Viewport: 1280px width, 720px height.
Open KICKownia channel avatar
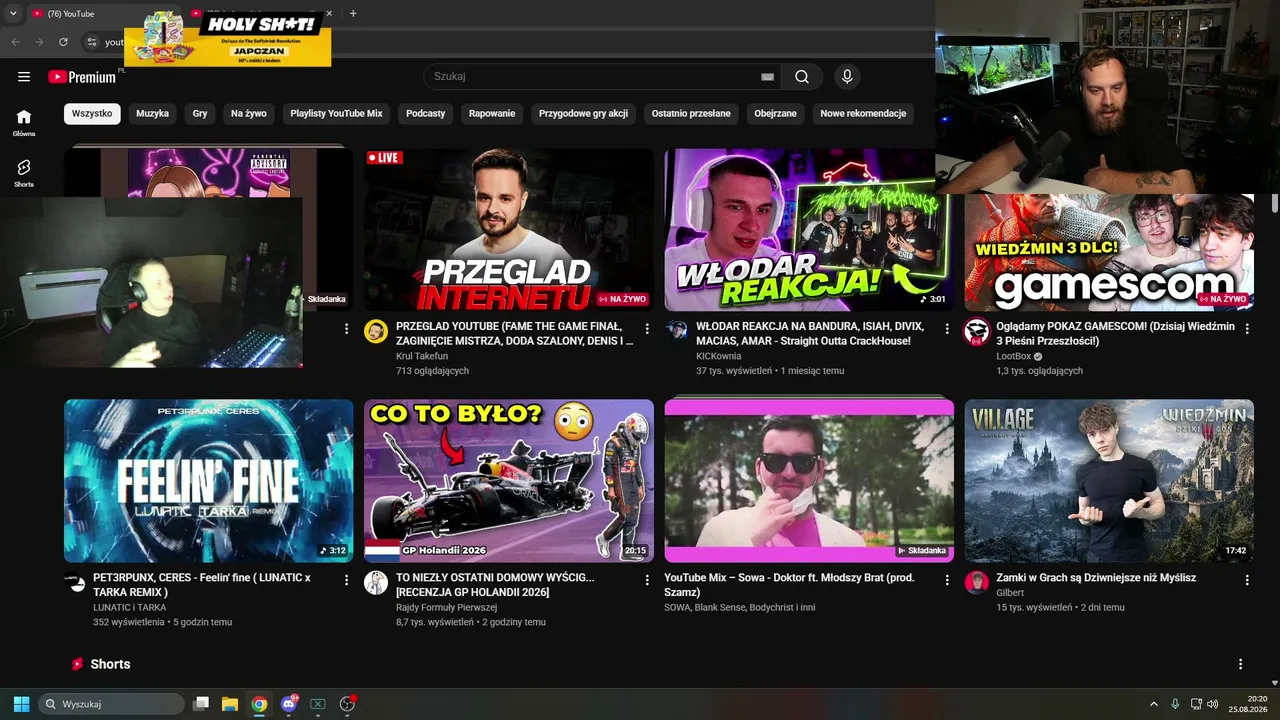[x=676, y=332]
